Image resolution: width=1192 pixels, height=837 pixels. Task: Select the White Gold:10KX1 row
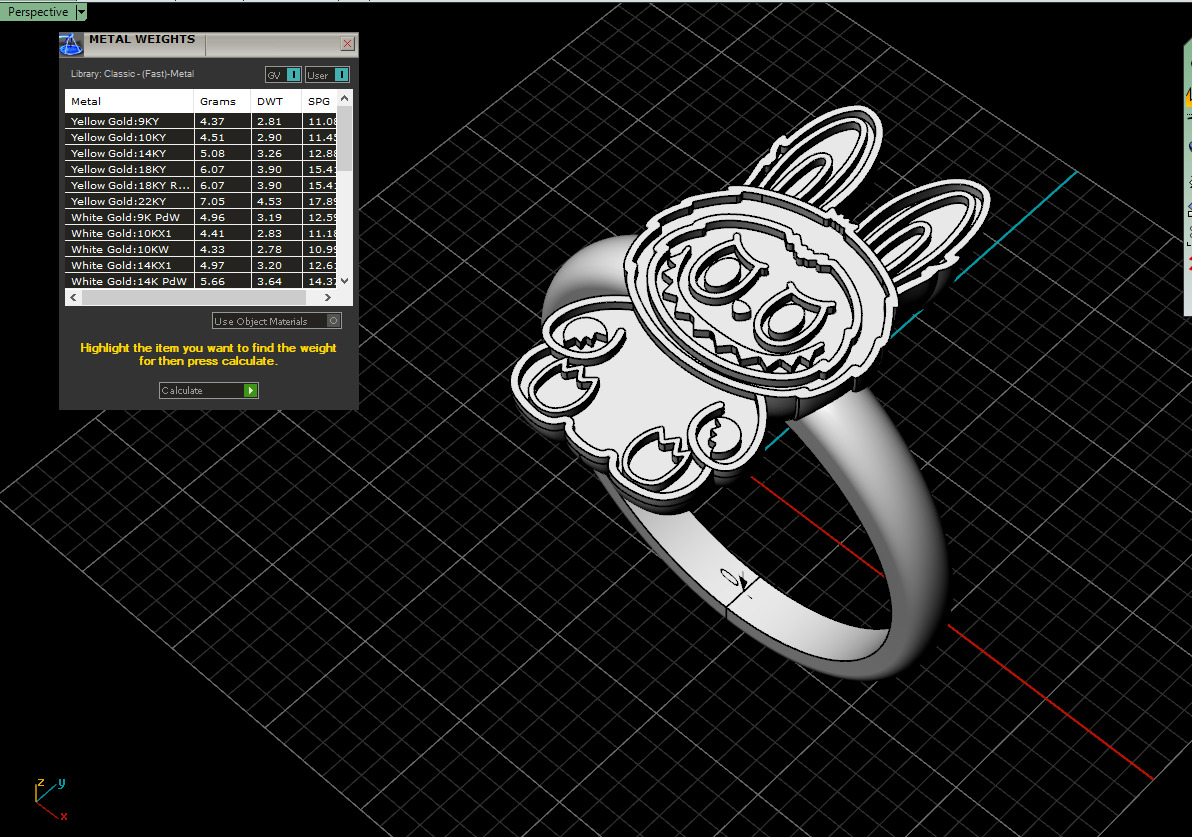201,233
